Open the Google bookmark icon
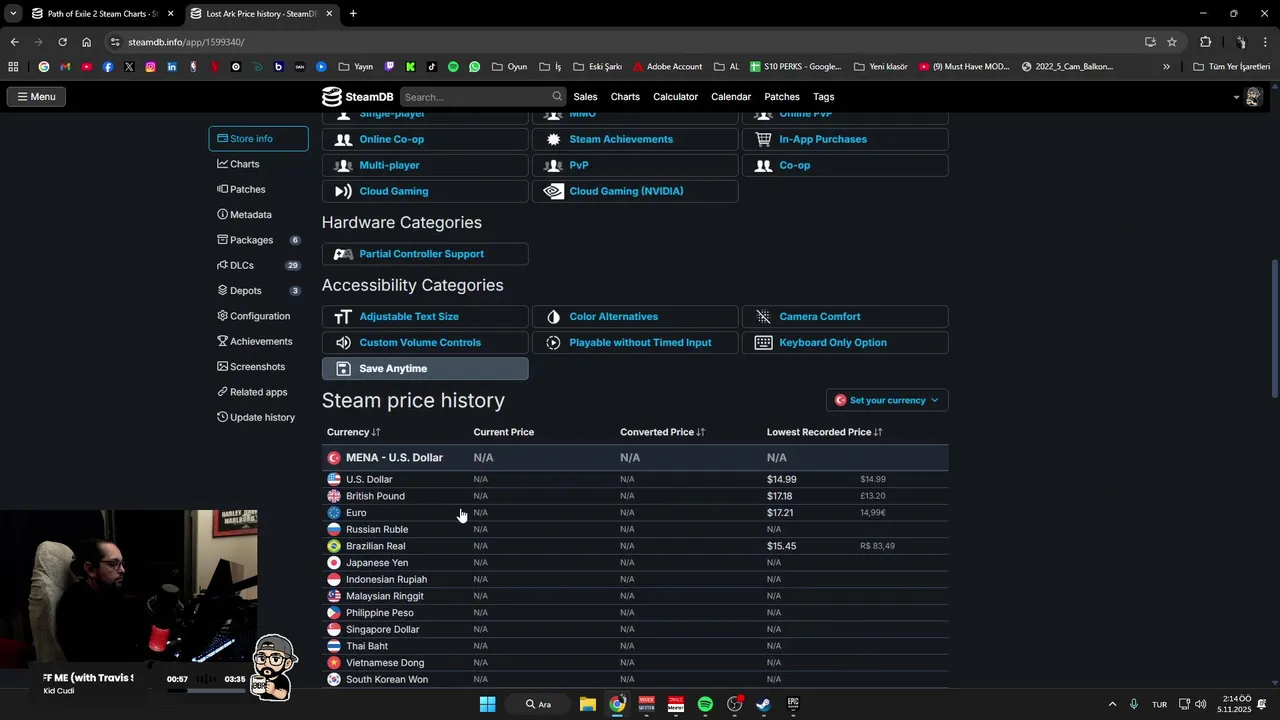The height and width of the screenshot is (720, 1280). coord(43,67)
